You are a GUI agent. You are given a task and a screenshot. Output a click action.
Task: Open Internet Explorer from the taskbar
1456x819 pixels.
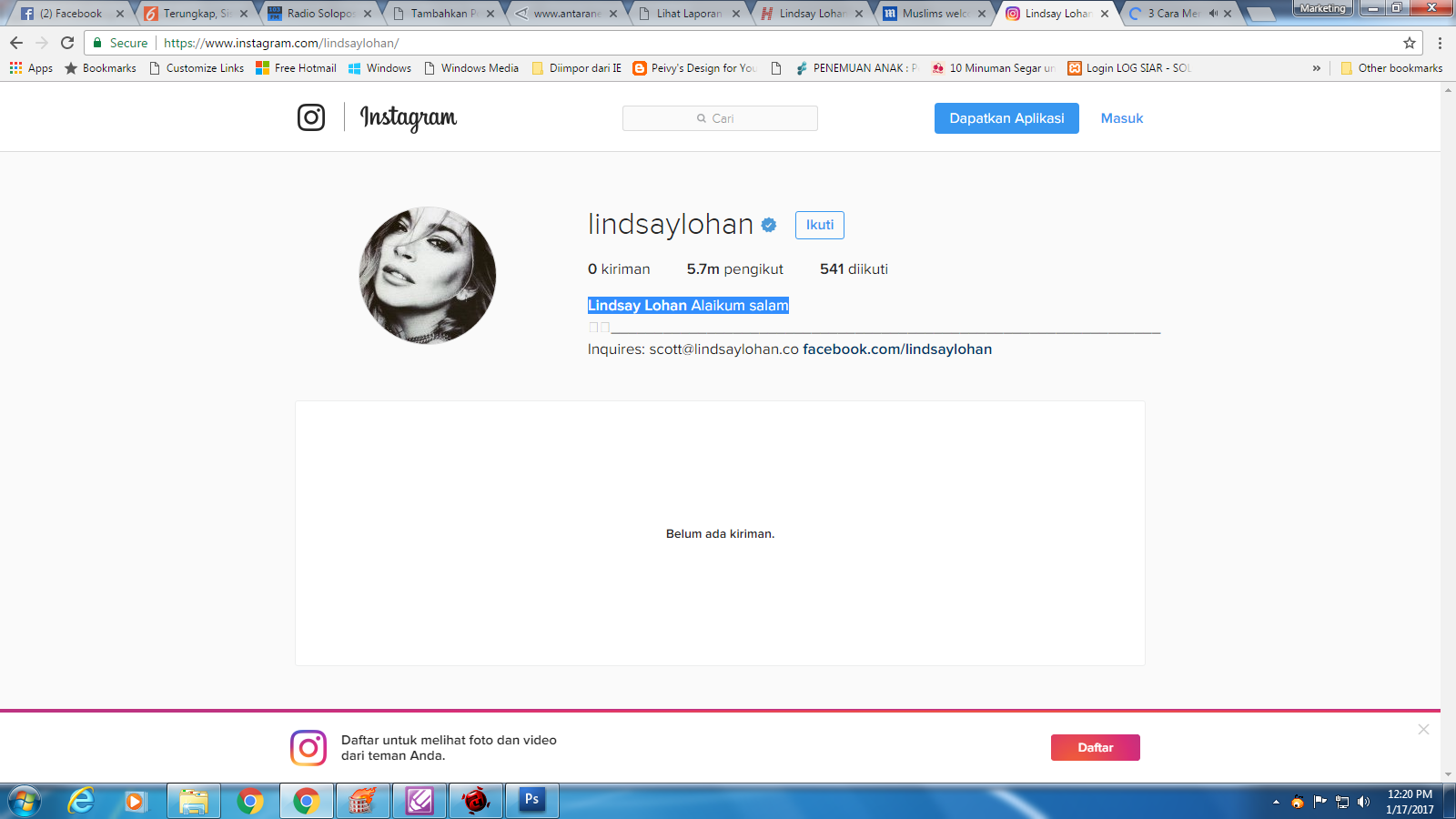tap(82, 801)
